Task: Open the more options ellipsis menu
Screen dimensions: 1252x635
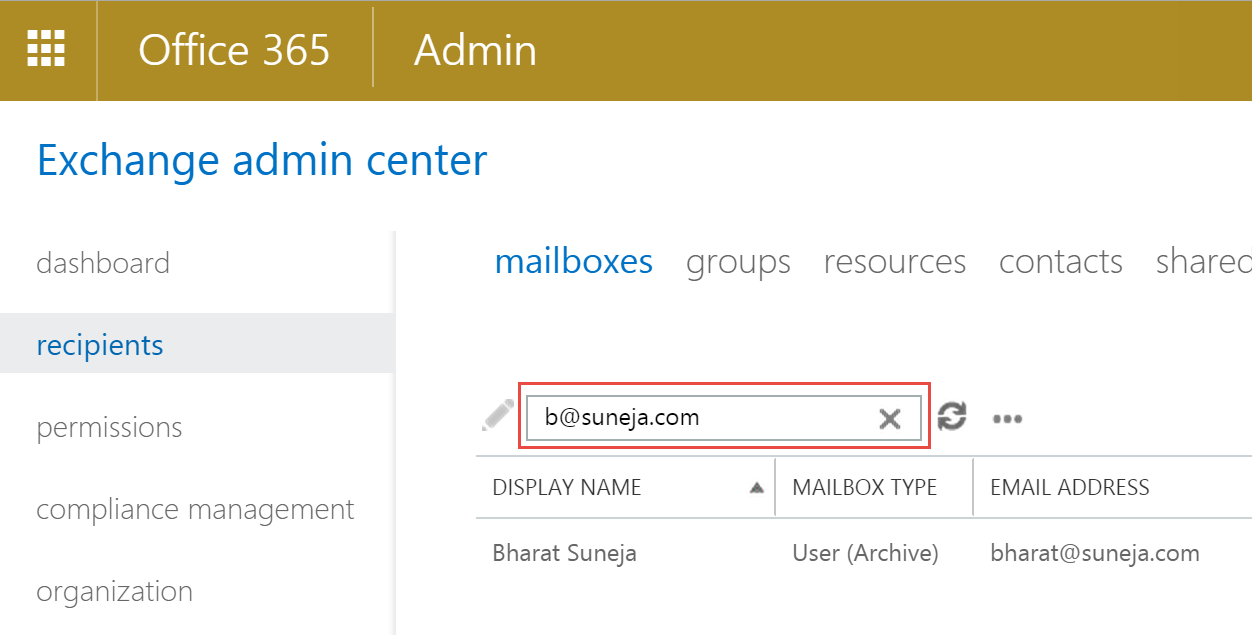Action: (x=1008, y=418)
